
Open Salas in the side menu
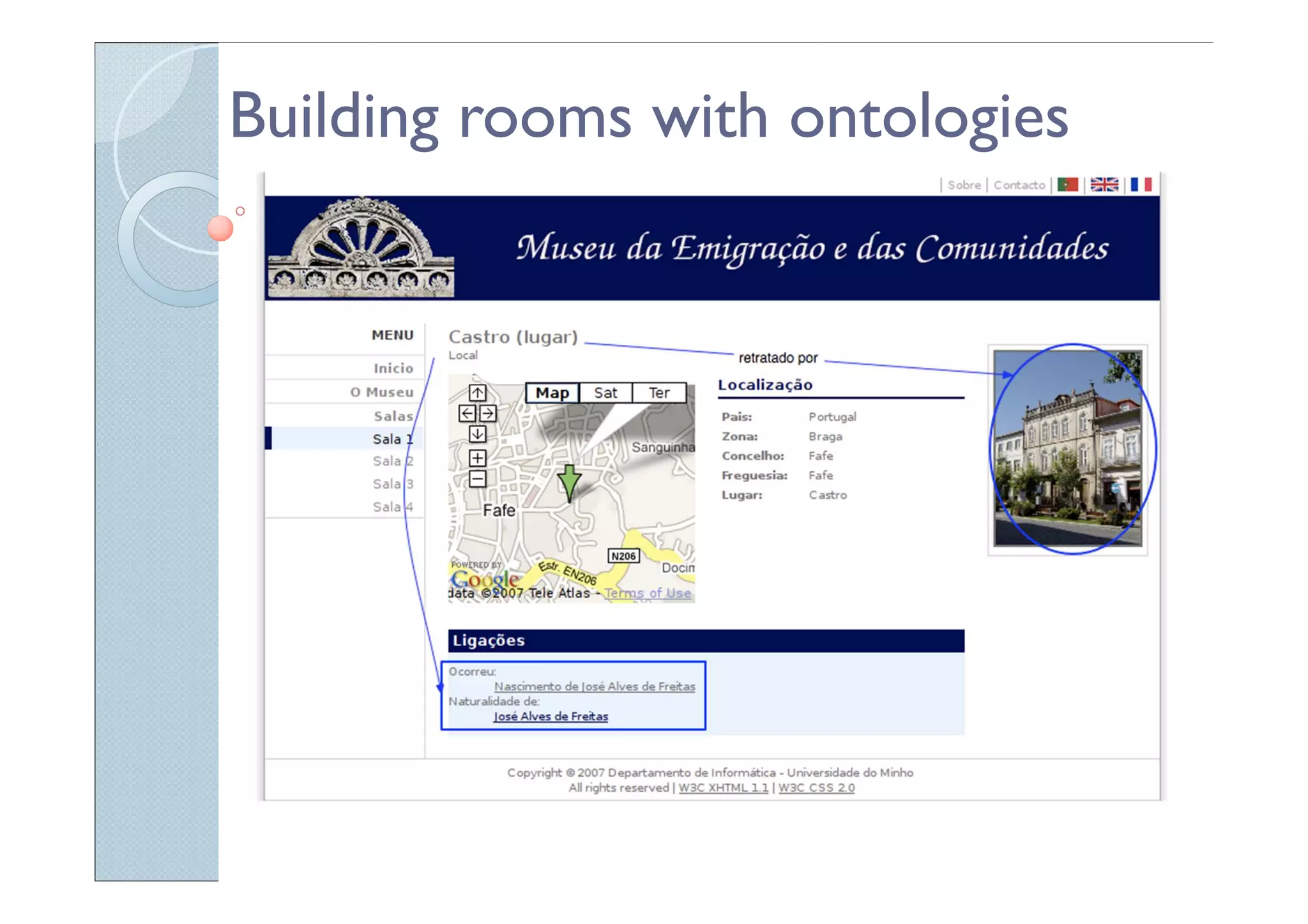(393, 416)
